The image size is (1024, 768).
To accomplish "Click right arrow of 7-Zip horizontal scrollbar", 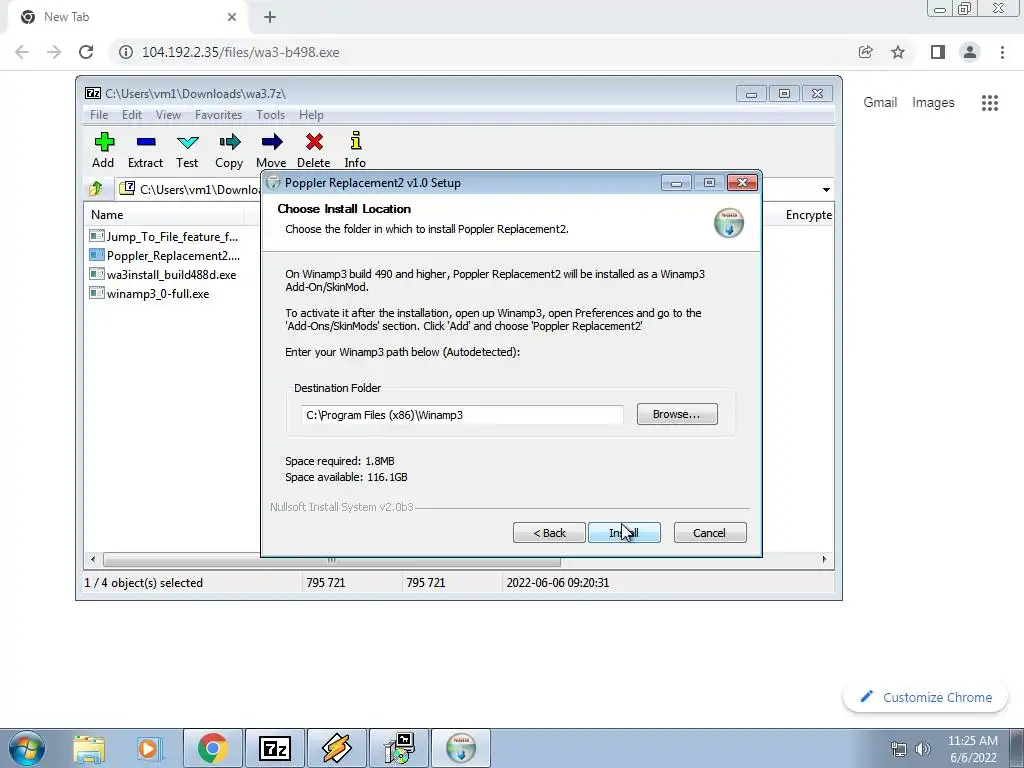I will (x=824, y=560).
